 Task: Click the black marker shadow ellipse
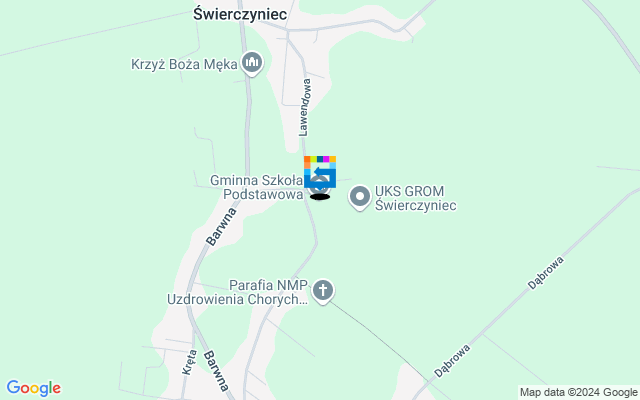[x=320, y=197]
